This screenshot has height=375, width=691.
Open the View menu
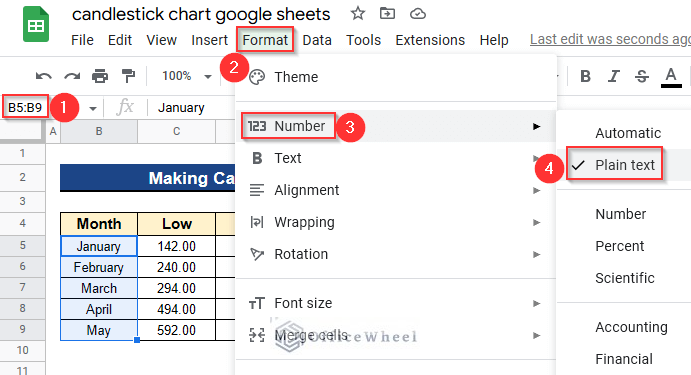[x=161, y=40]
